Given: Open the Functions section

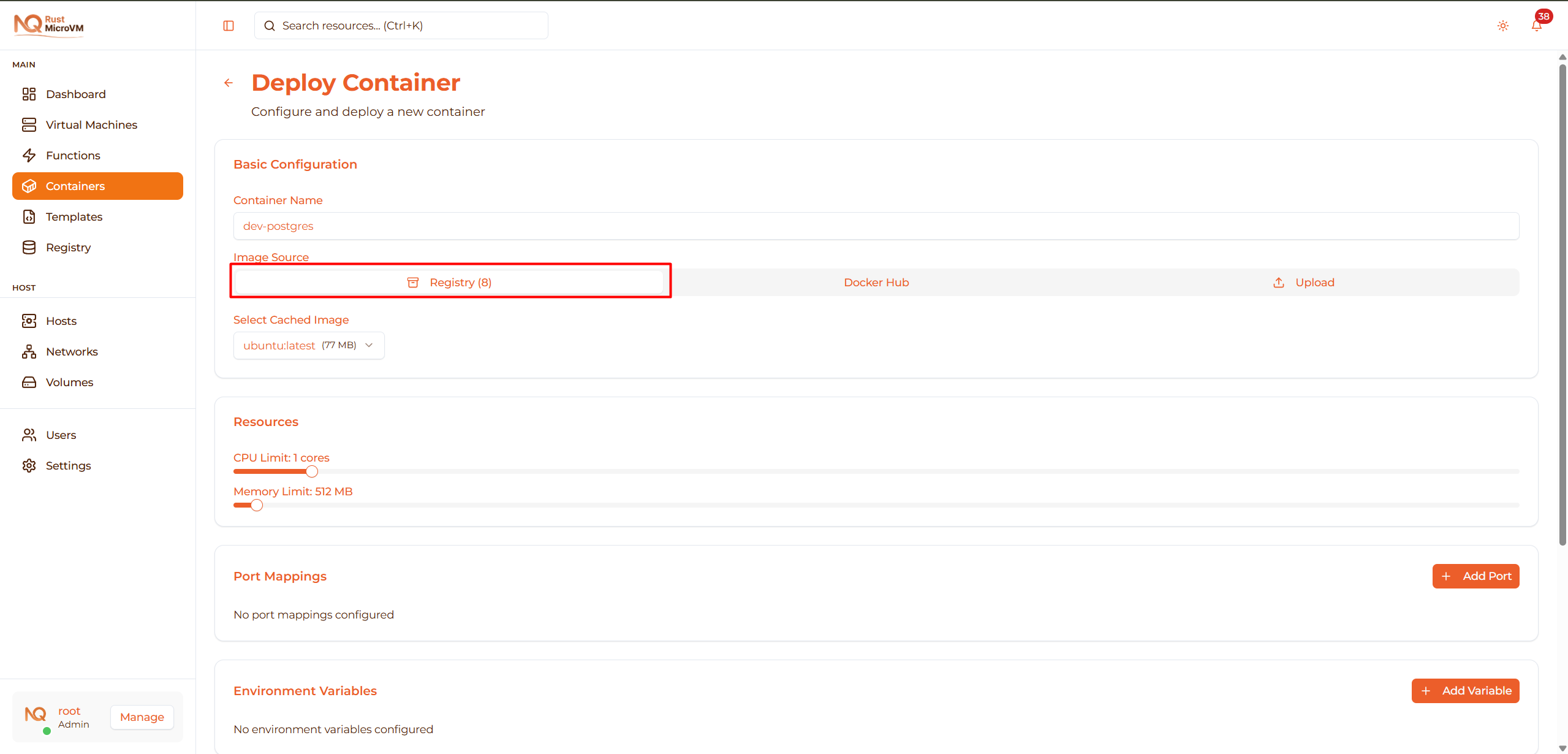Looking at the screenshot, I should point(73,155).
